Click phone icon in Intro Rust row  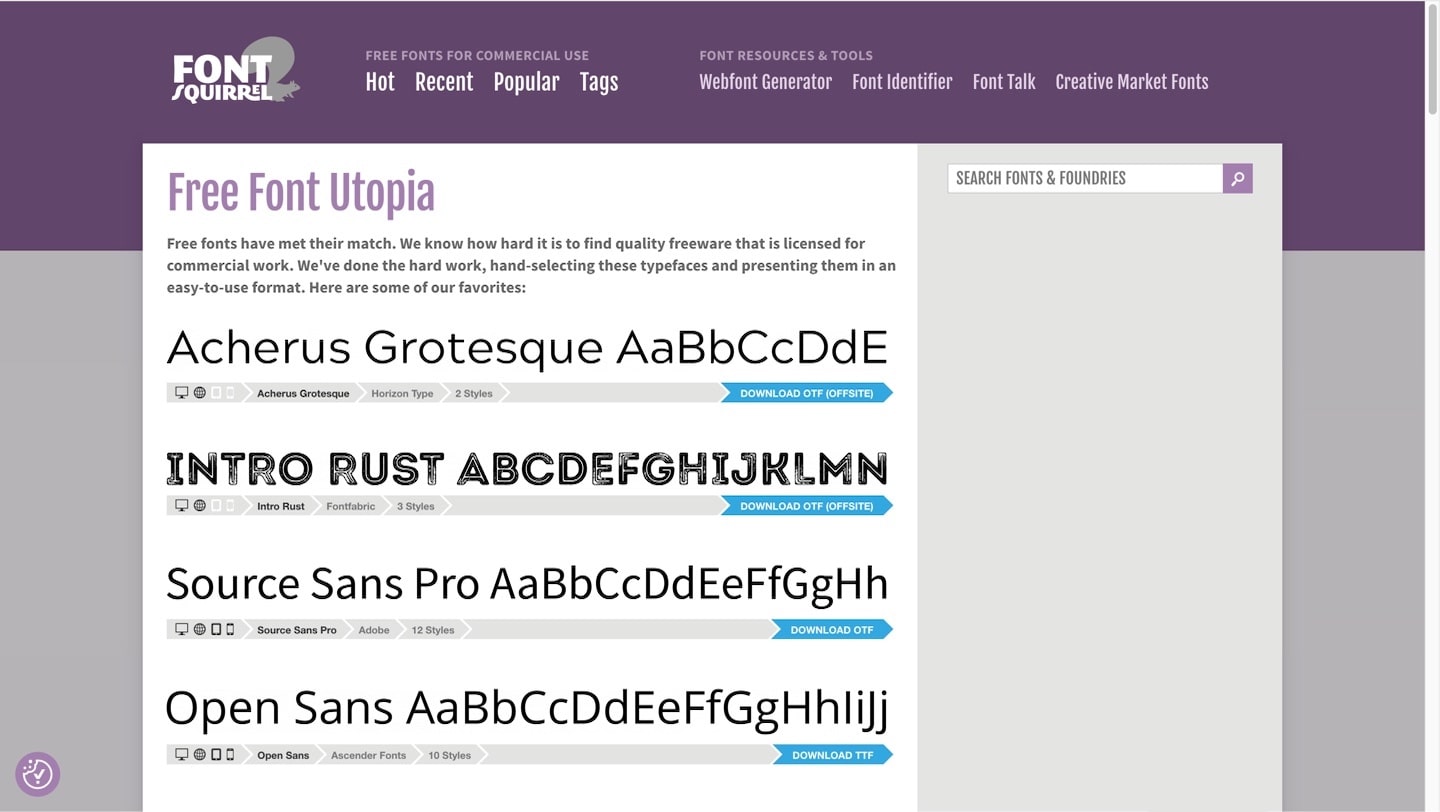(230, 506)
